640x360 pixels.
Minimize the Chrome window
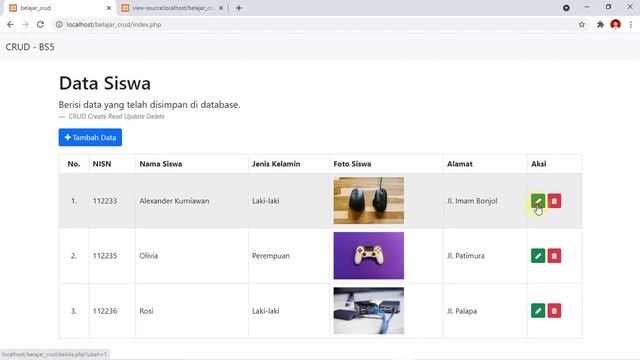587,7
